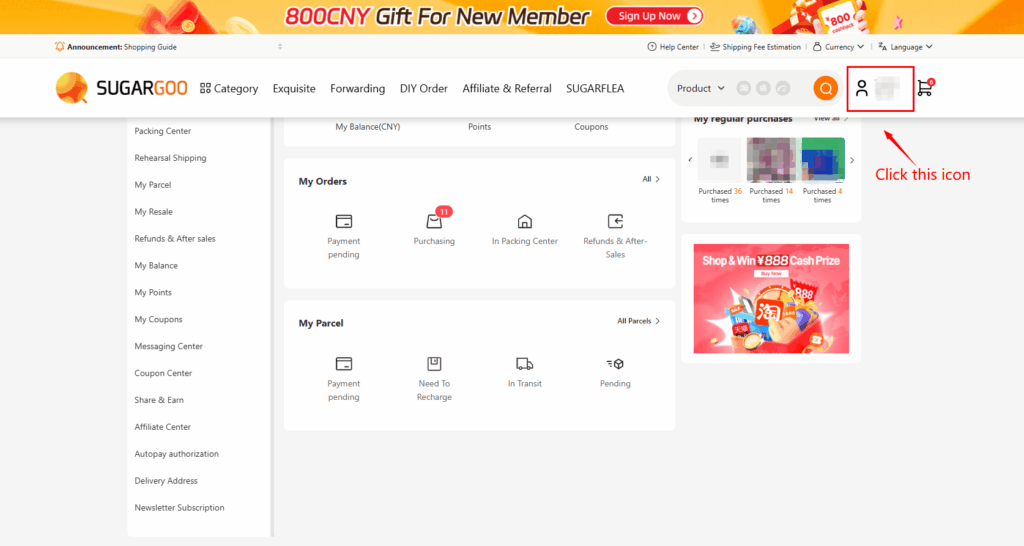This screenshot has height=546, width=1024.
Task: Open My Points in sidebar
Action: 153,293
